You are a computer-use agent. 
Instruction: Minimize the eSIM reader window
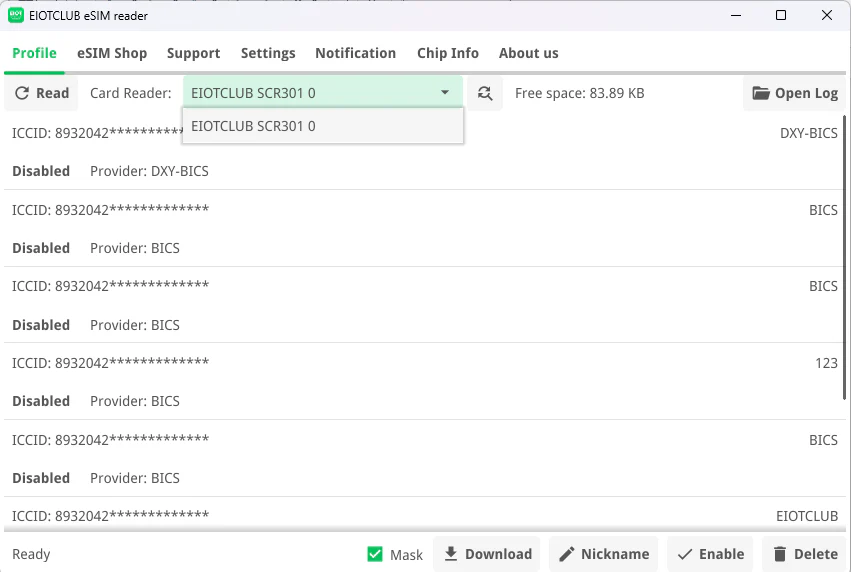pyautogui.click(x=736, y=15)
